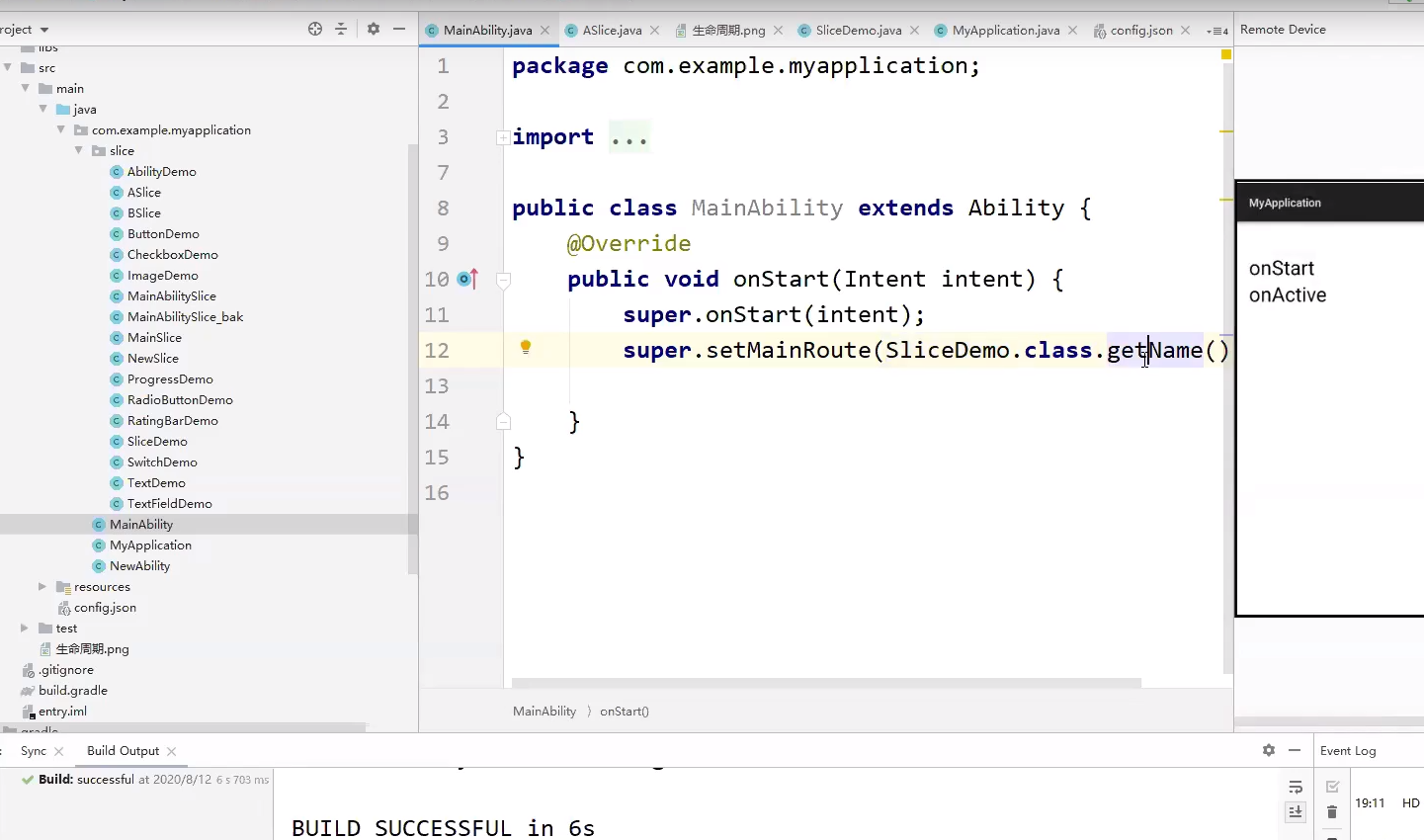1424x840 pixels.
Task: Open the MainSlice class
Action: [154, 338]
